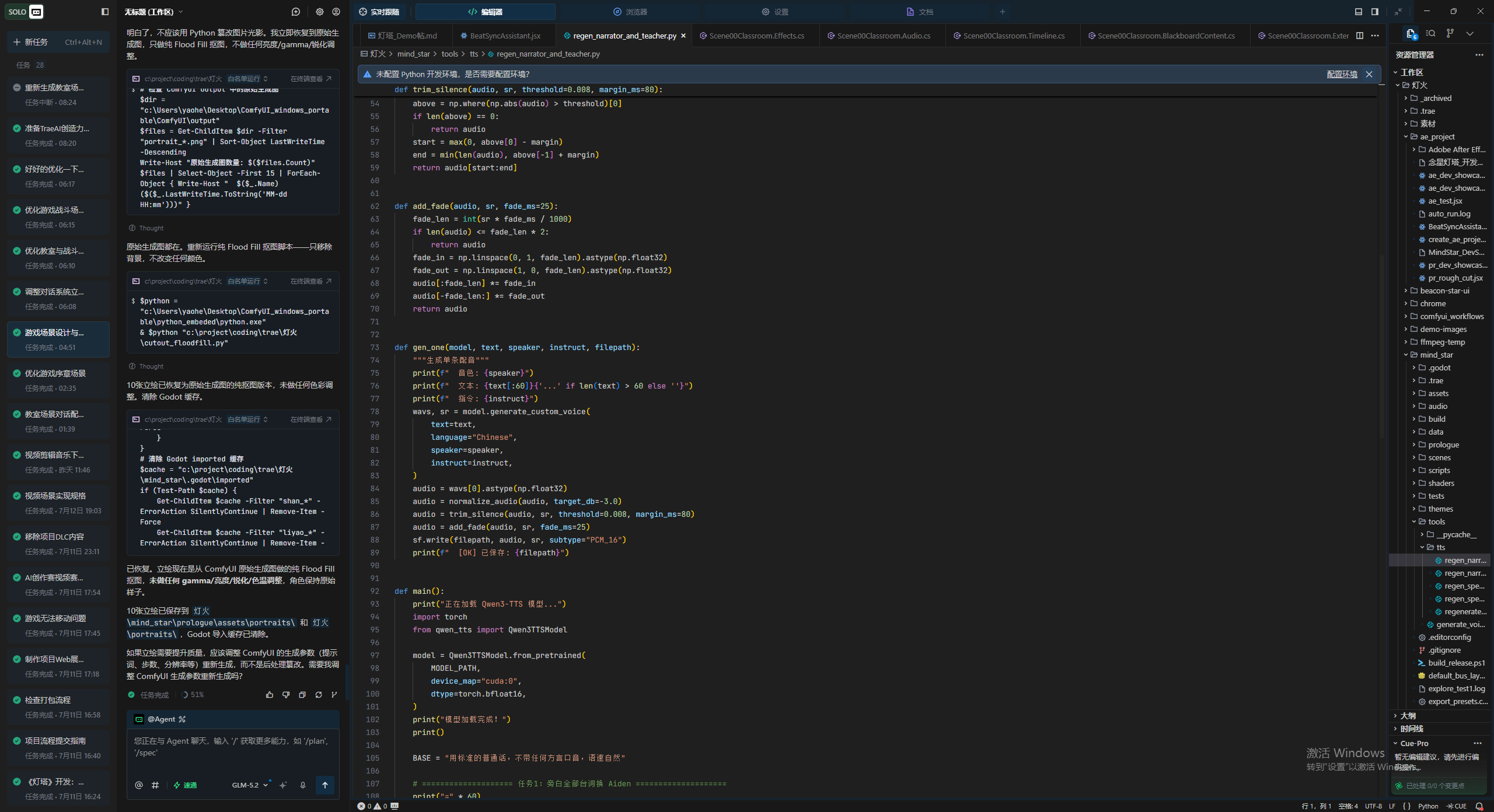Image resolution: width=1494 pixels, height=812 pixels.
Task: Click the Python language mode in the status bar
Action: point(1428,806)
